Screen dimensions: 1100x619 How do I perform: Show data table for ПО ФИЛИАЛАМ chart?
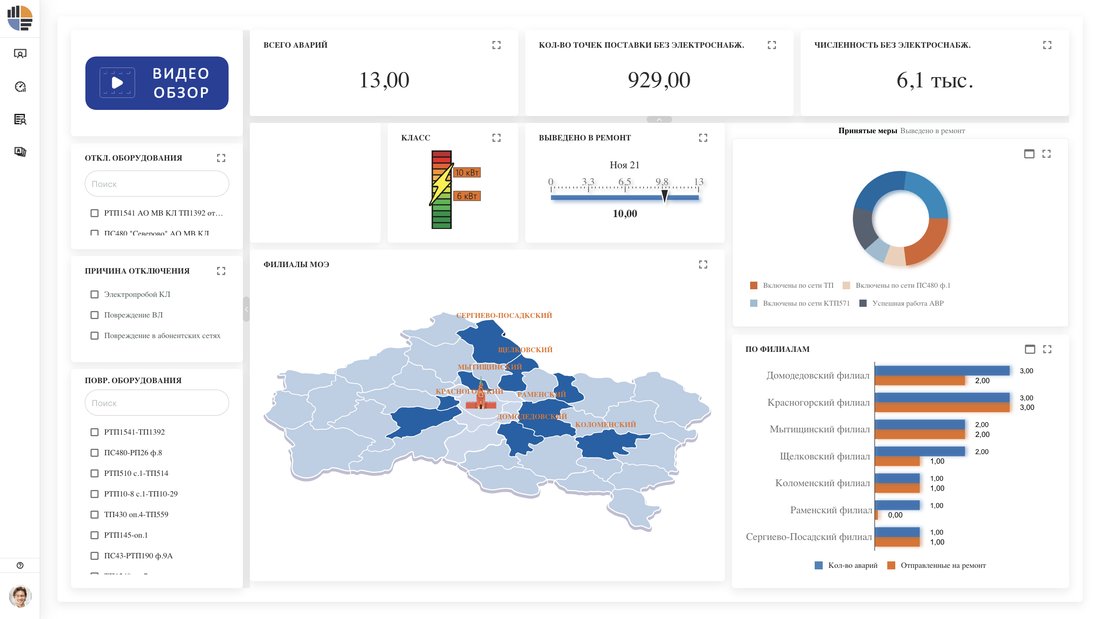click(x=1030, y=349)
